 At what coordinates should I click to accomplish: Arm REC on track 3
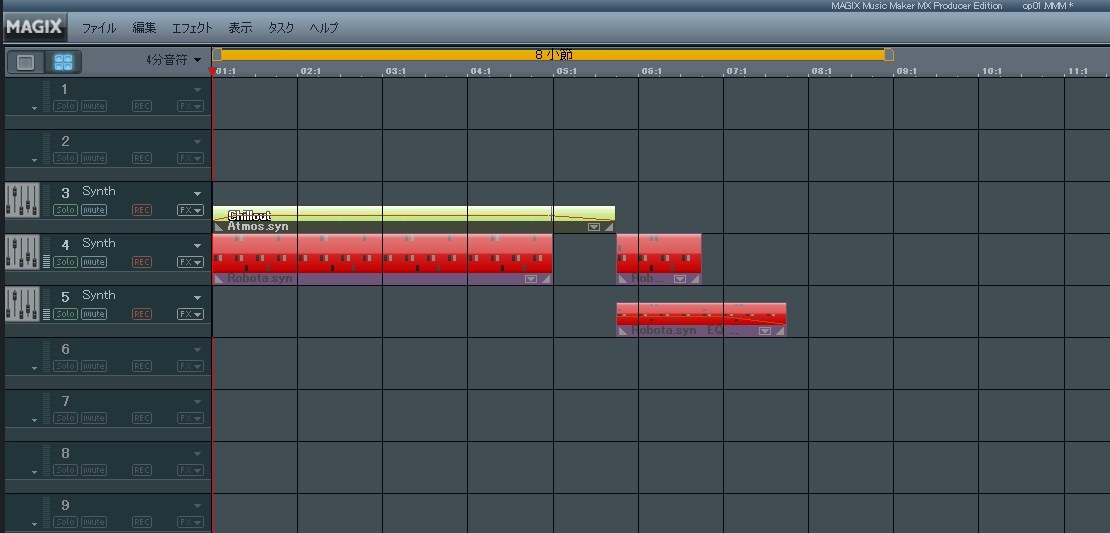[x=142, y=210]
